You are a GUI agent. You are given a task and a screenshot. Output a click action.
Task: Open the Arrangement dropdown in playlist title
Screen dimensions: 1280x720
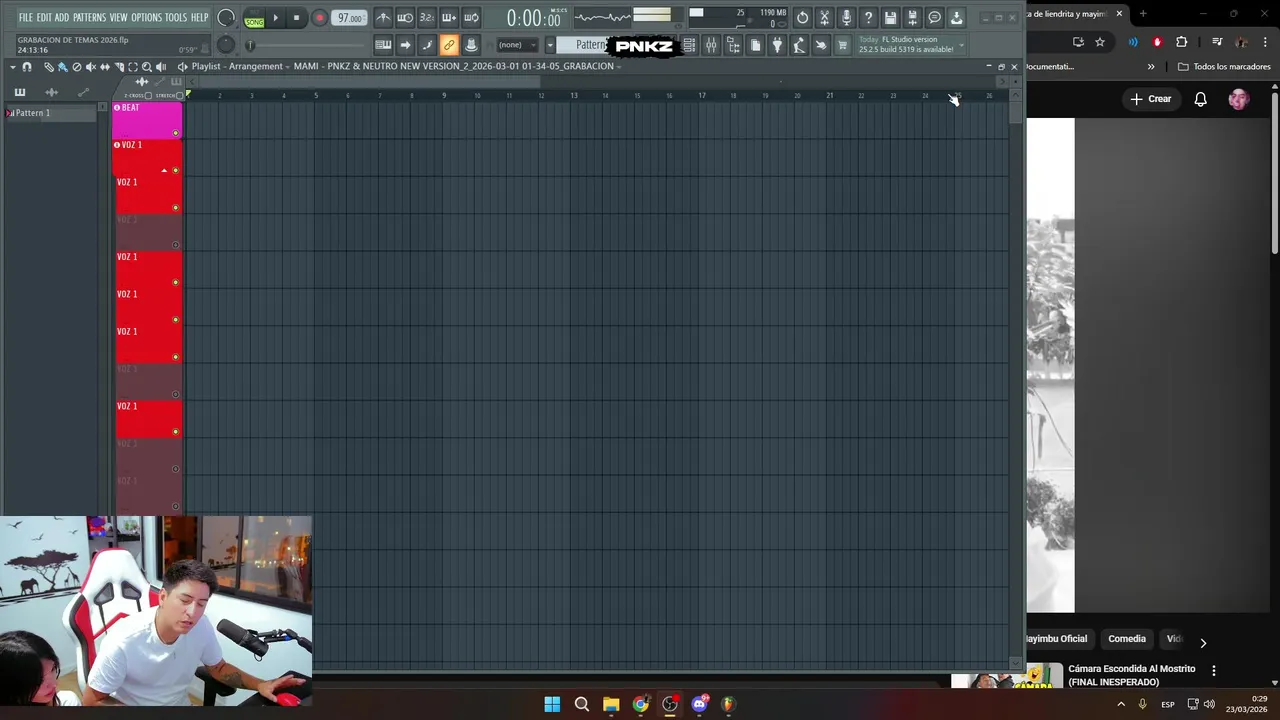256,66
